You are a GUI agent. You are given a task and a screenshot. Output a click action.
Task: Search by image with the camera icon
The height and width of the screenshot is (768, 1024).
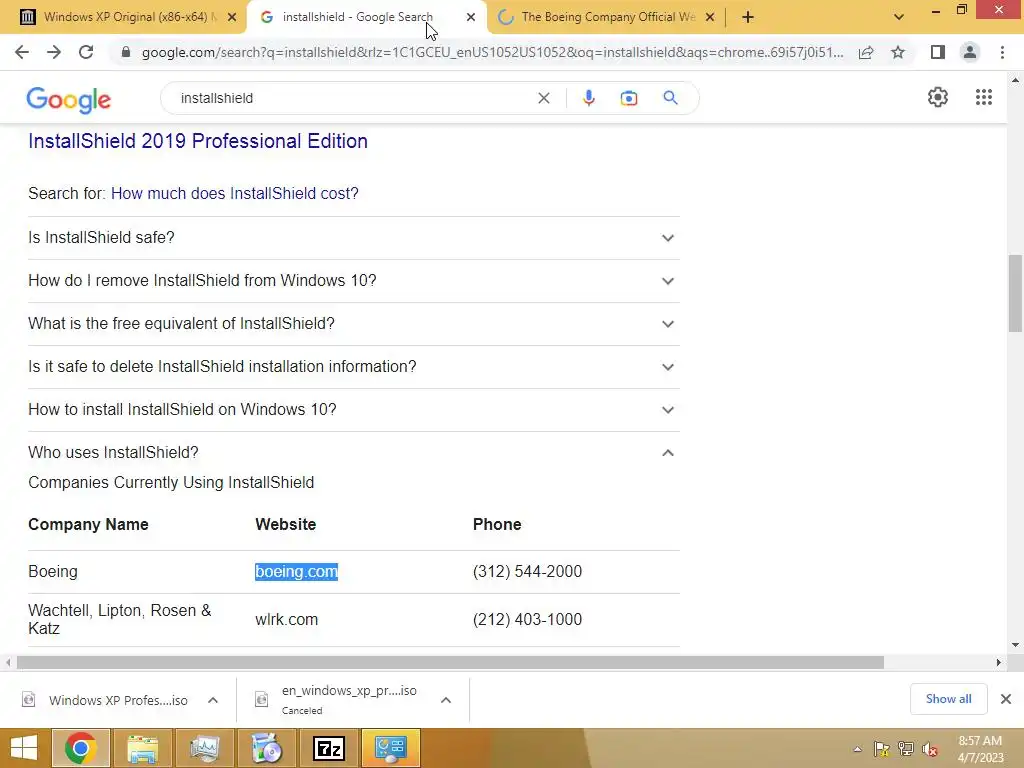(x=629, y=98)
